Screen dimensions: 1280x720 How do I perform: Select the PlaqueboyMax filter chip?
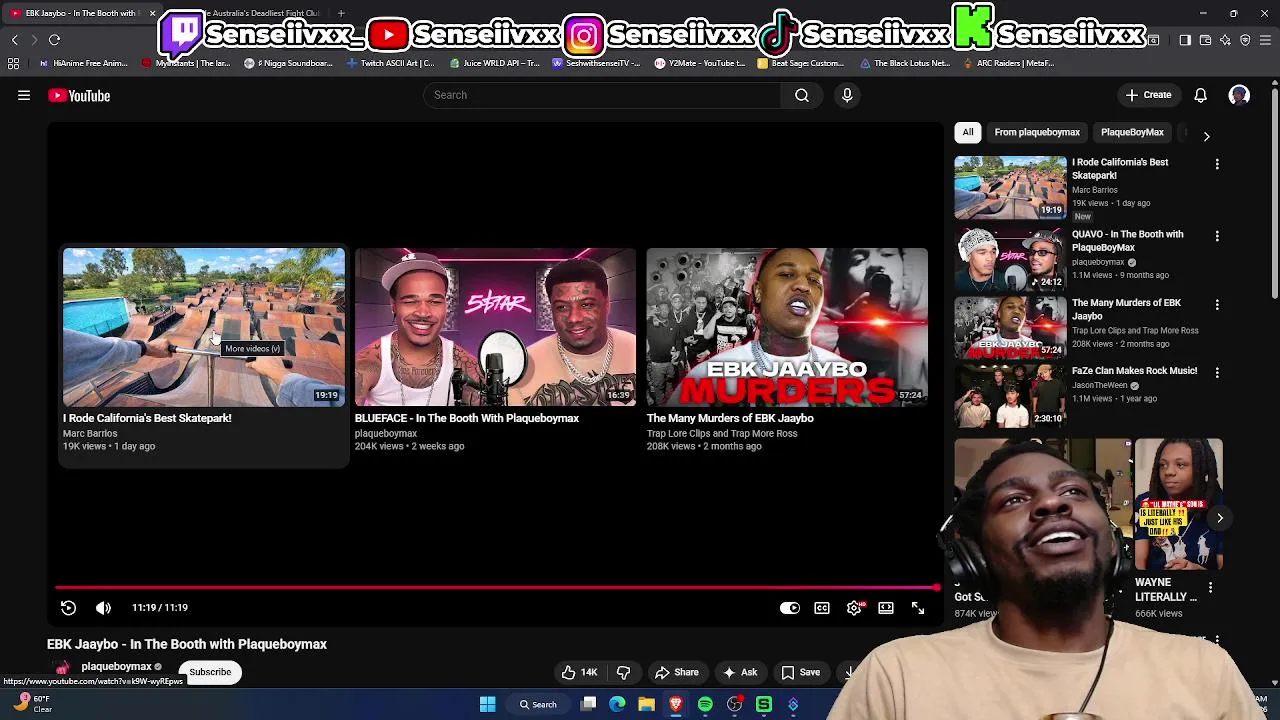pos(1132,132)
